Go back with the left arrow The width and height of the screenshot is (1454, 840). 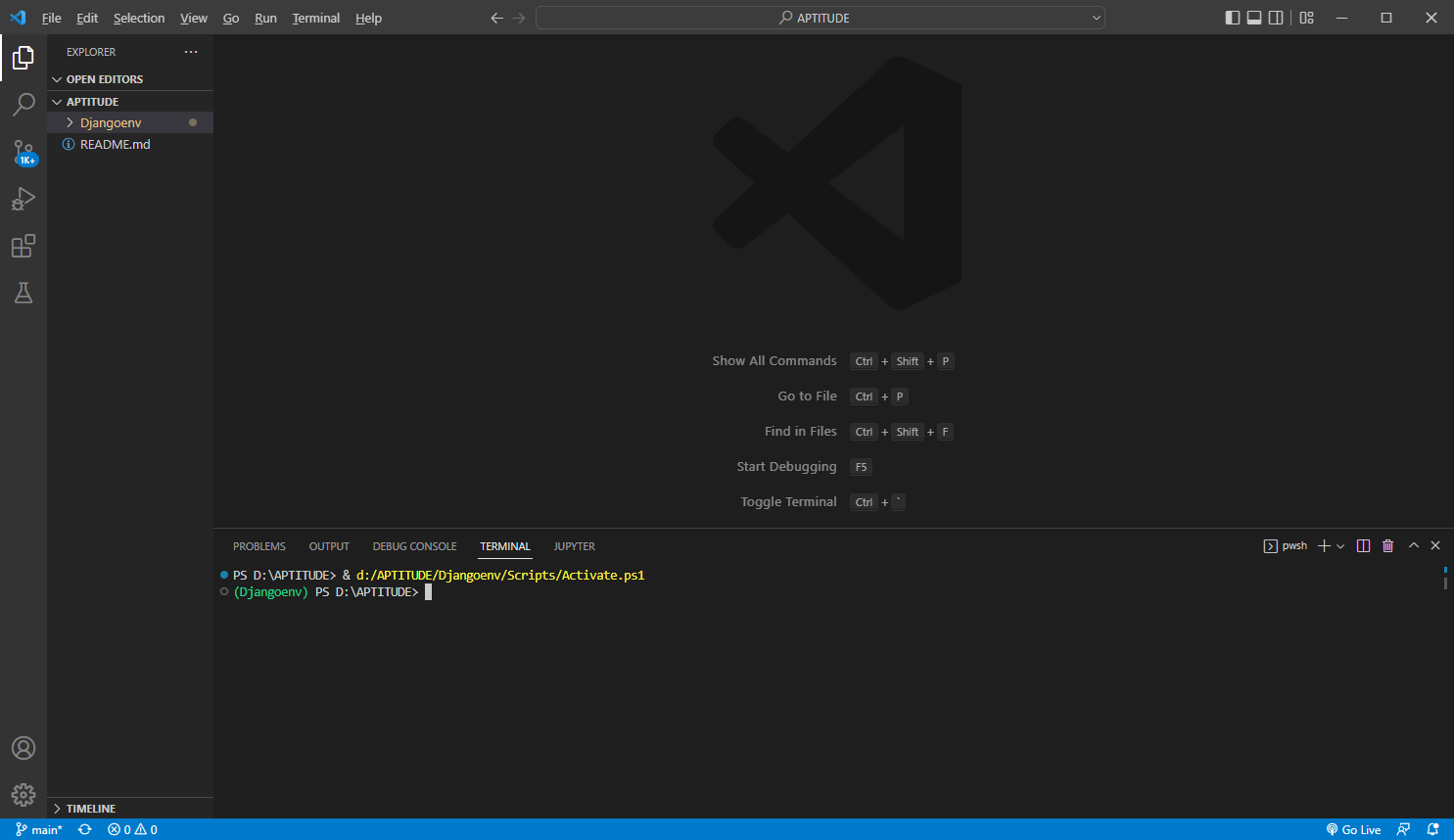tap(496, 18)
